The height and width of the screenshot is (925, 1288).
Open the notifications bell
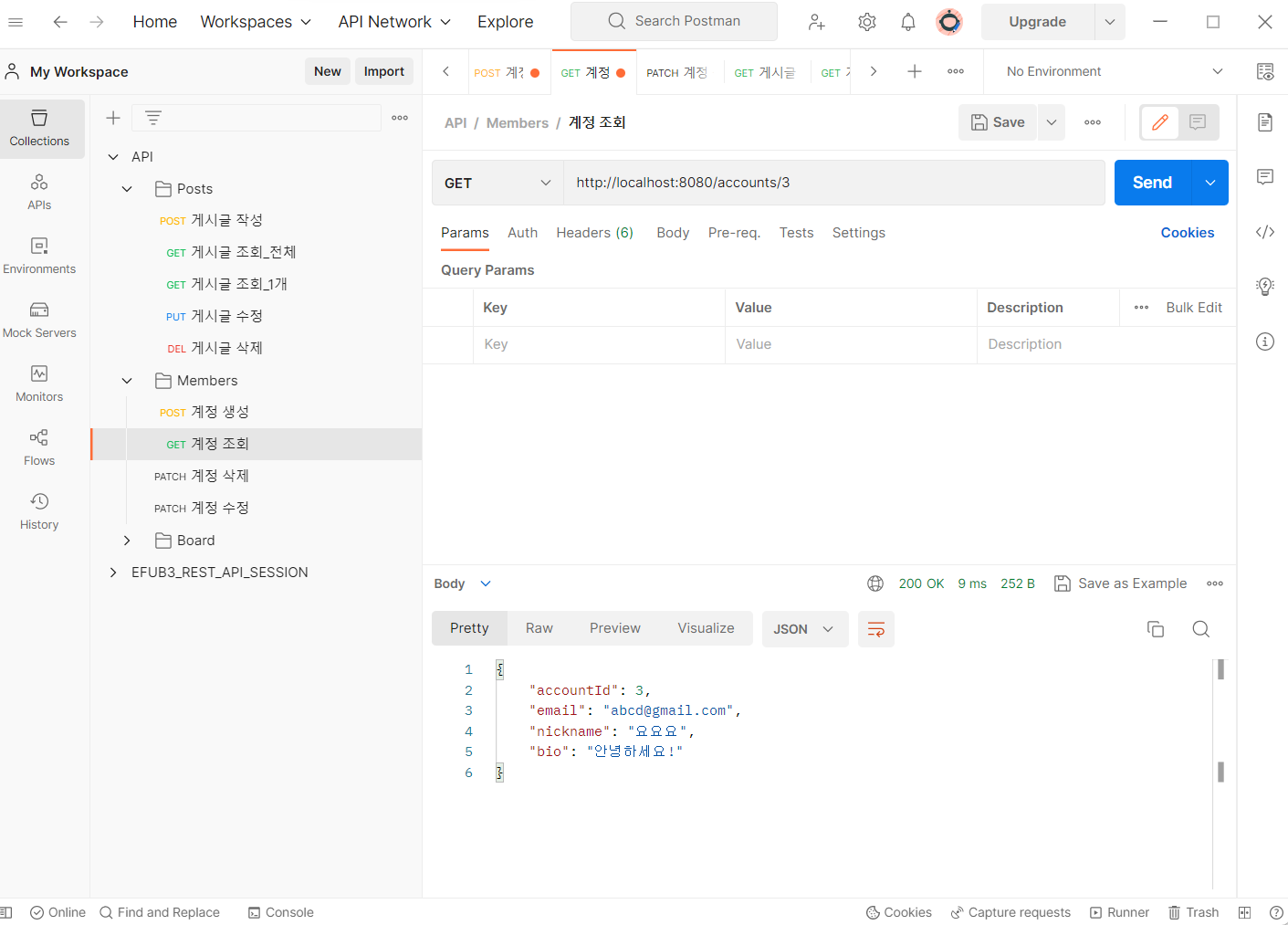(x=908, y=22)
